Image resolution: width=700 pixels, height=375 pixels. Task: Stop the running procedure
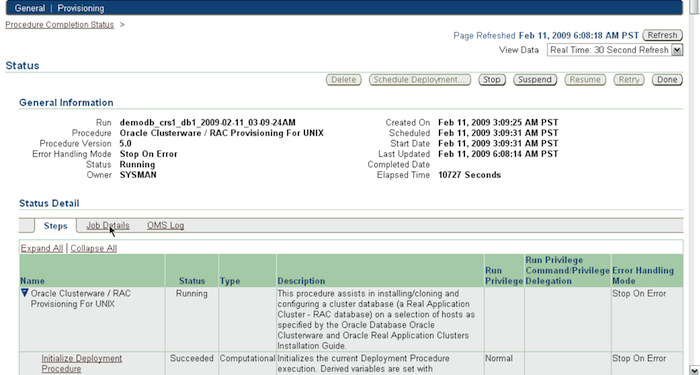(x=492, y=79)
